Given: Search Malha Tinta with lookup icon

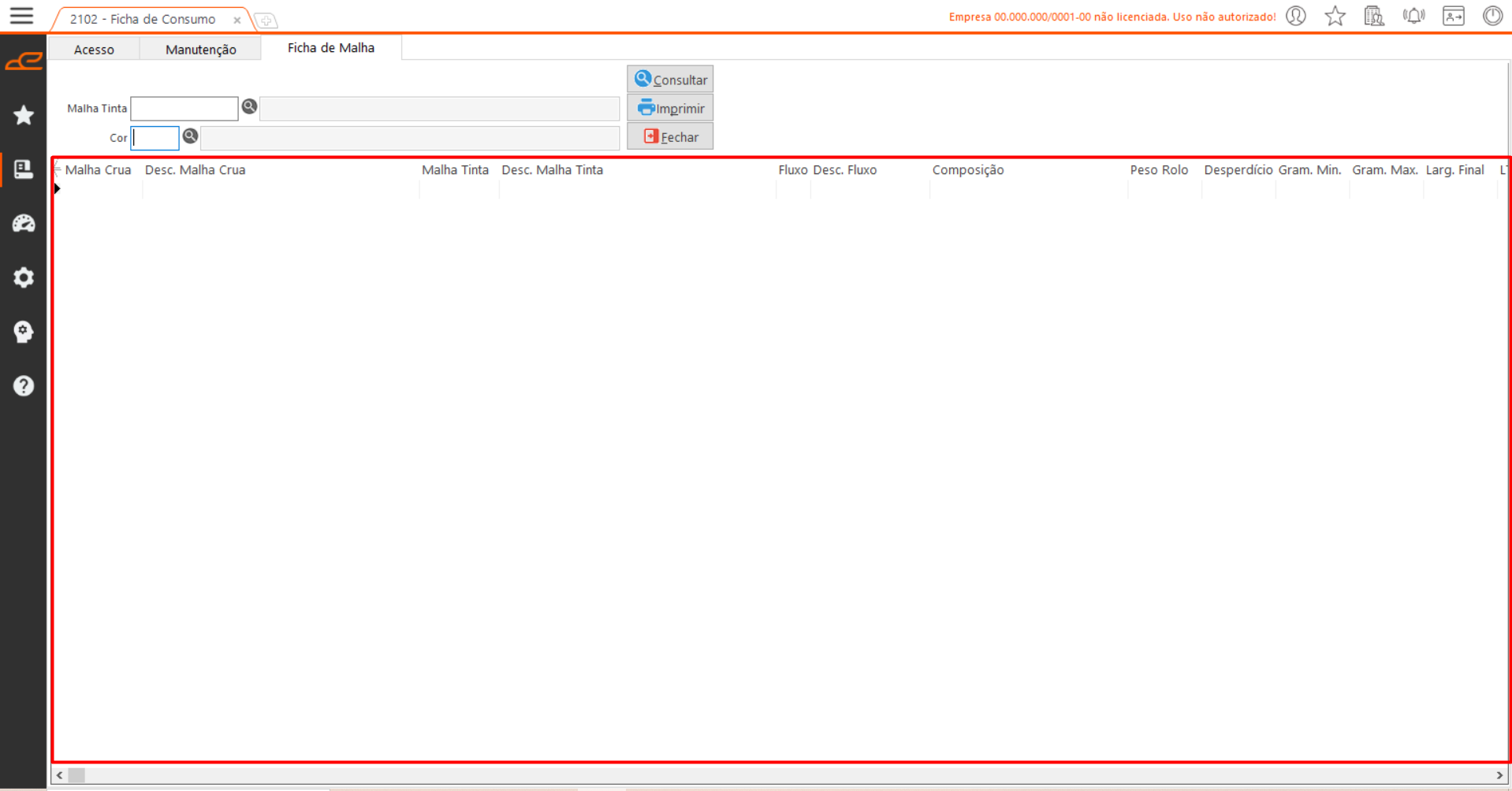Looking at the screenshot, I should tap(249, 107).
